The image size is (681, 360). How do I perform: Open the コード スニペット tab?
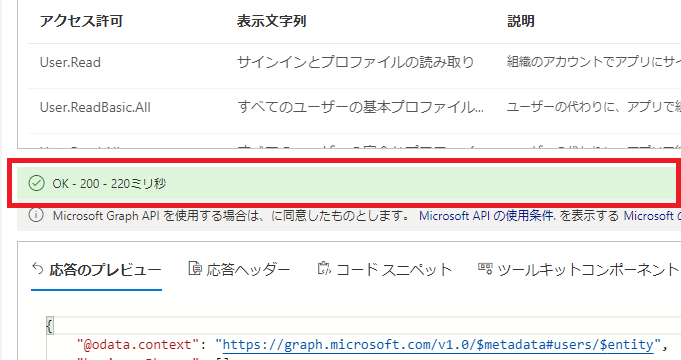point(384,270)
